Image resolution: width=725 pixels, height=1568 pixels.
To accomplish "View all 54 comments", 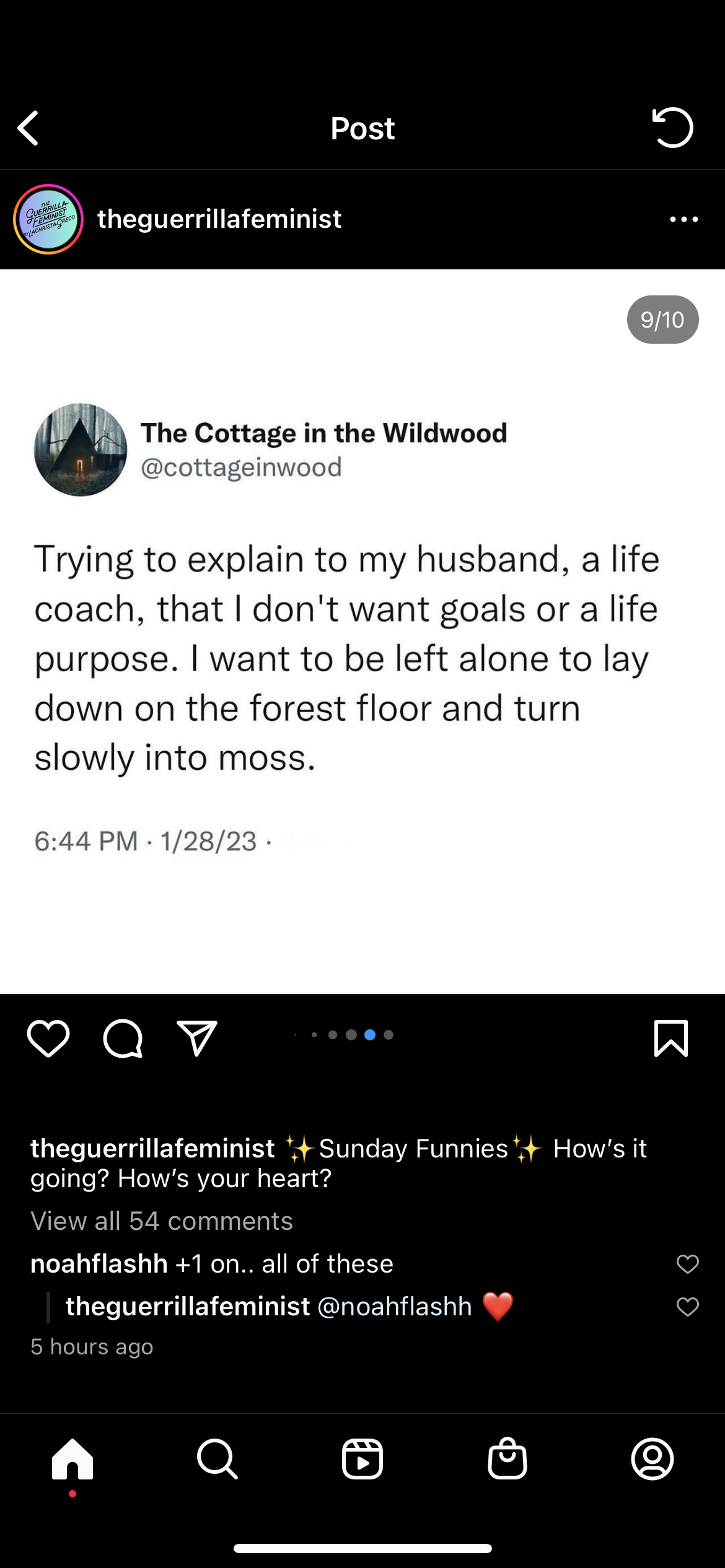I will click(x=162, y=1221).
